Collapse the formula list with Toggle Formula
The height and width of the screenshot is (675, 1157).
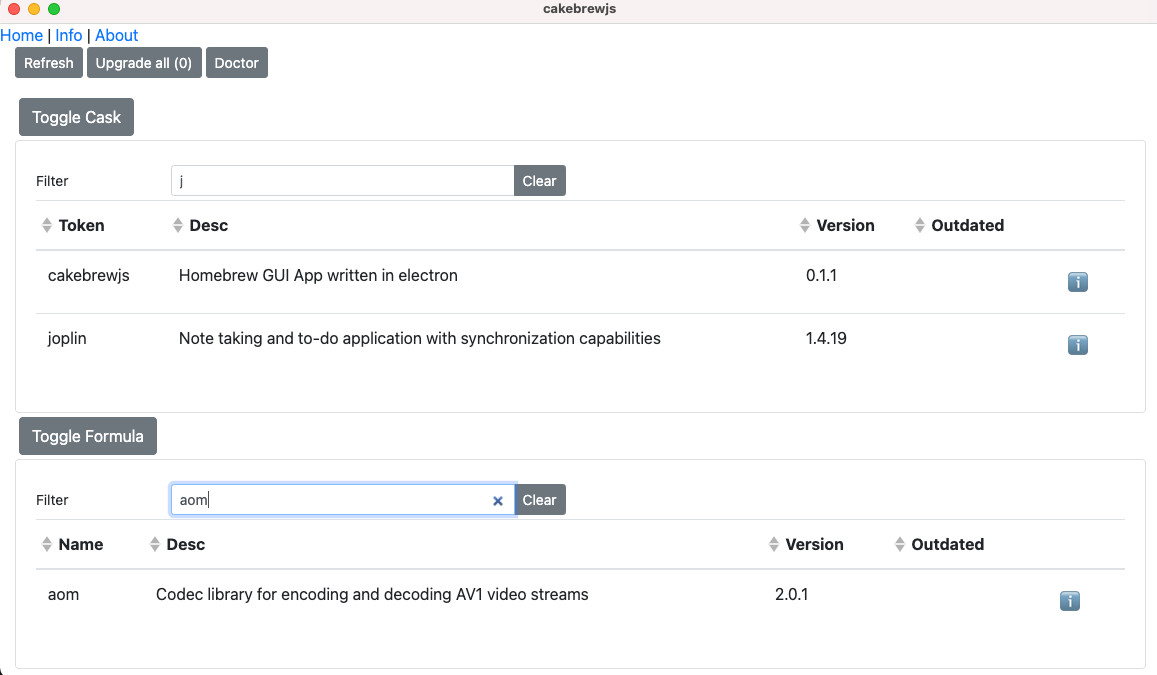coord(88,436)
